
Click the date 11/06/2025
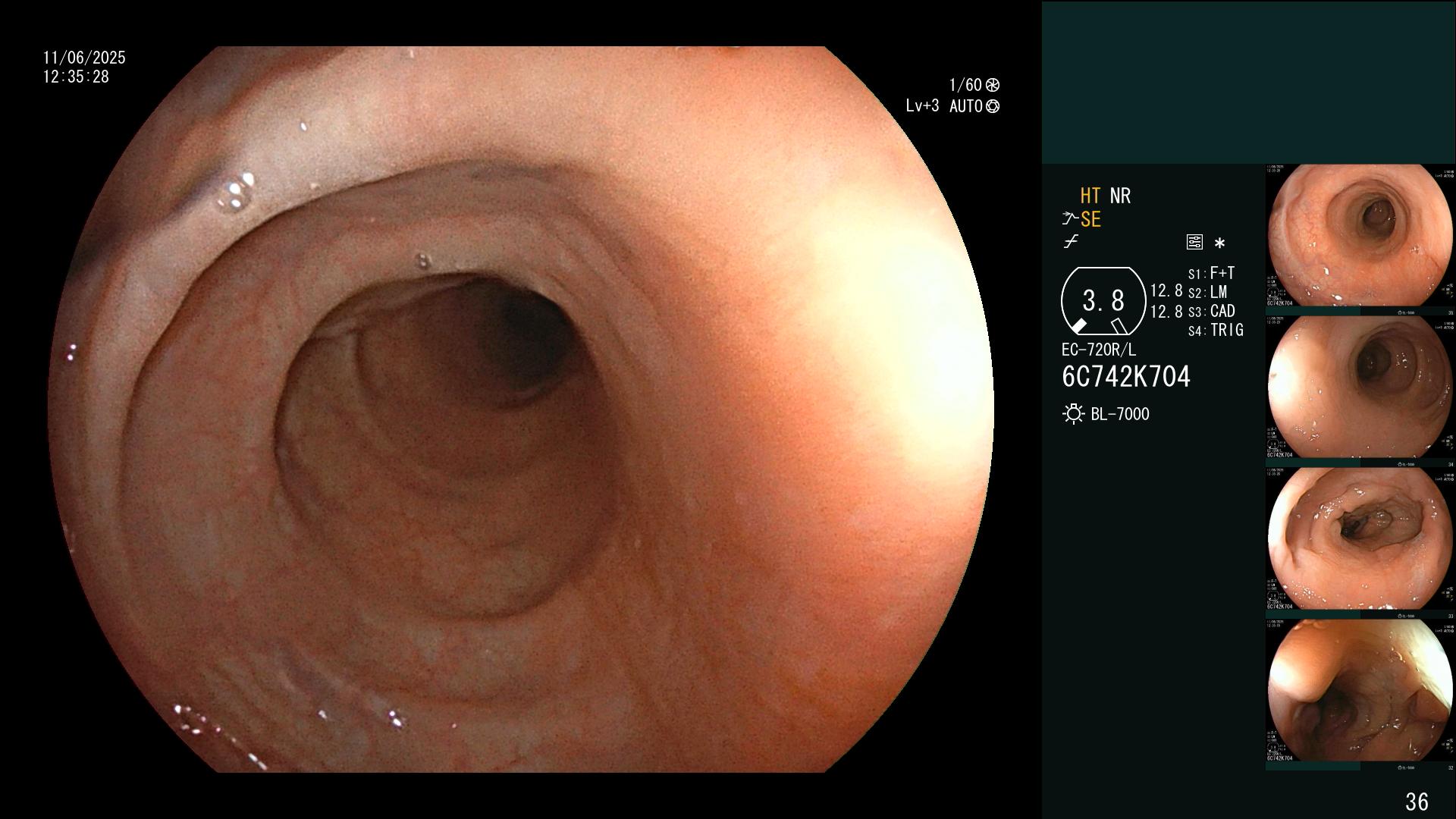point(84,58)
